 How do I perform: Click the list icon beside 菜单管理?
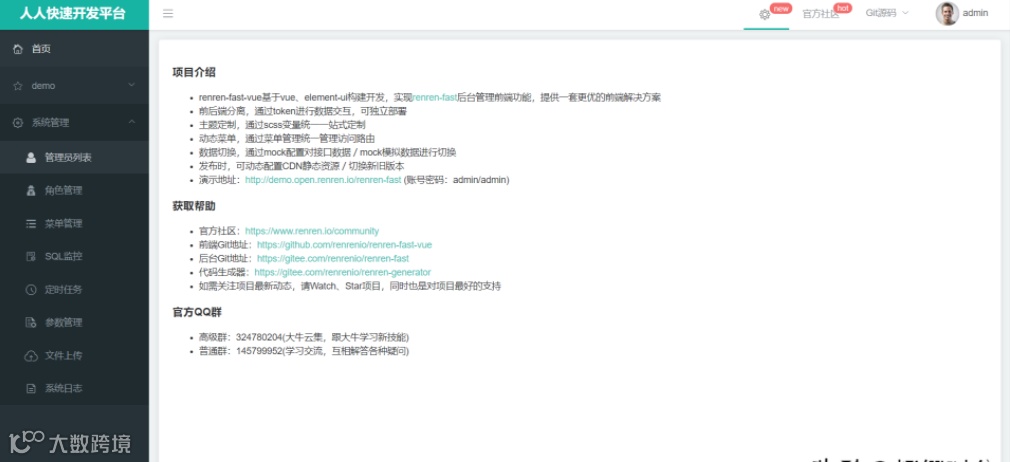[x=31, y=224]
